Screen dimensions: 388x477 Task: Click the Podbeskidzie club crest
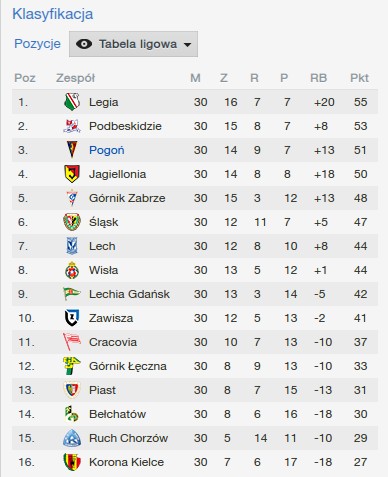tap(72, 126)
